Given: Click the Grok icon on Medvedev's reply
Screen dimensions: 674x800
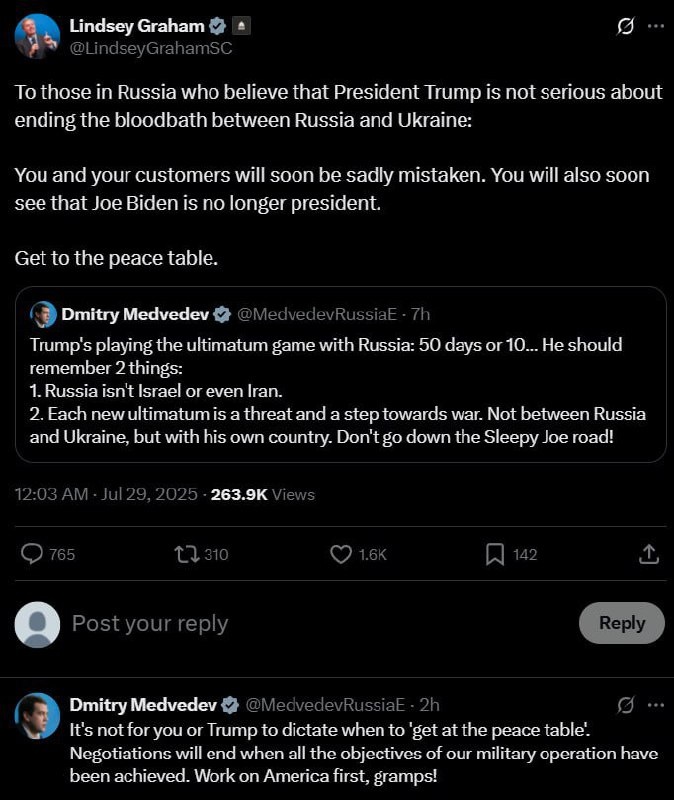Looking at the screenshot, I should click(626, 705).
